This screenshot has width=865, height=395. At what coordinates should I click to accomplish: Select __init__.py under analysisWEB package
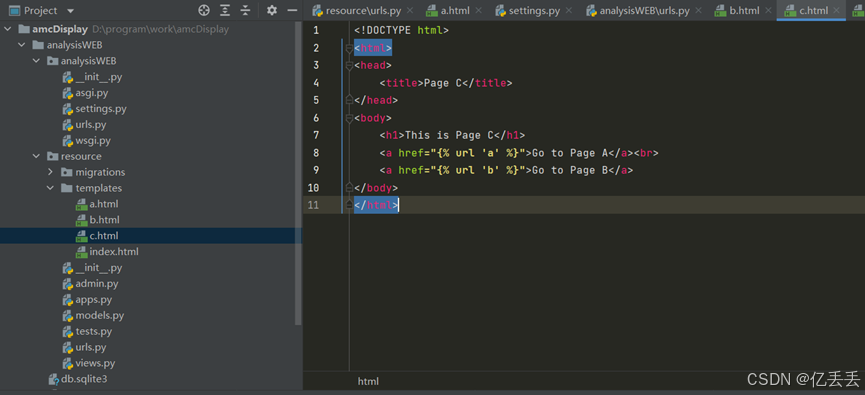click(x=99, y=77)
